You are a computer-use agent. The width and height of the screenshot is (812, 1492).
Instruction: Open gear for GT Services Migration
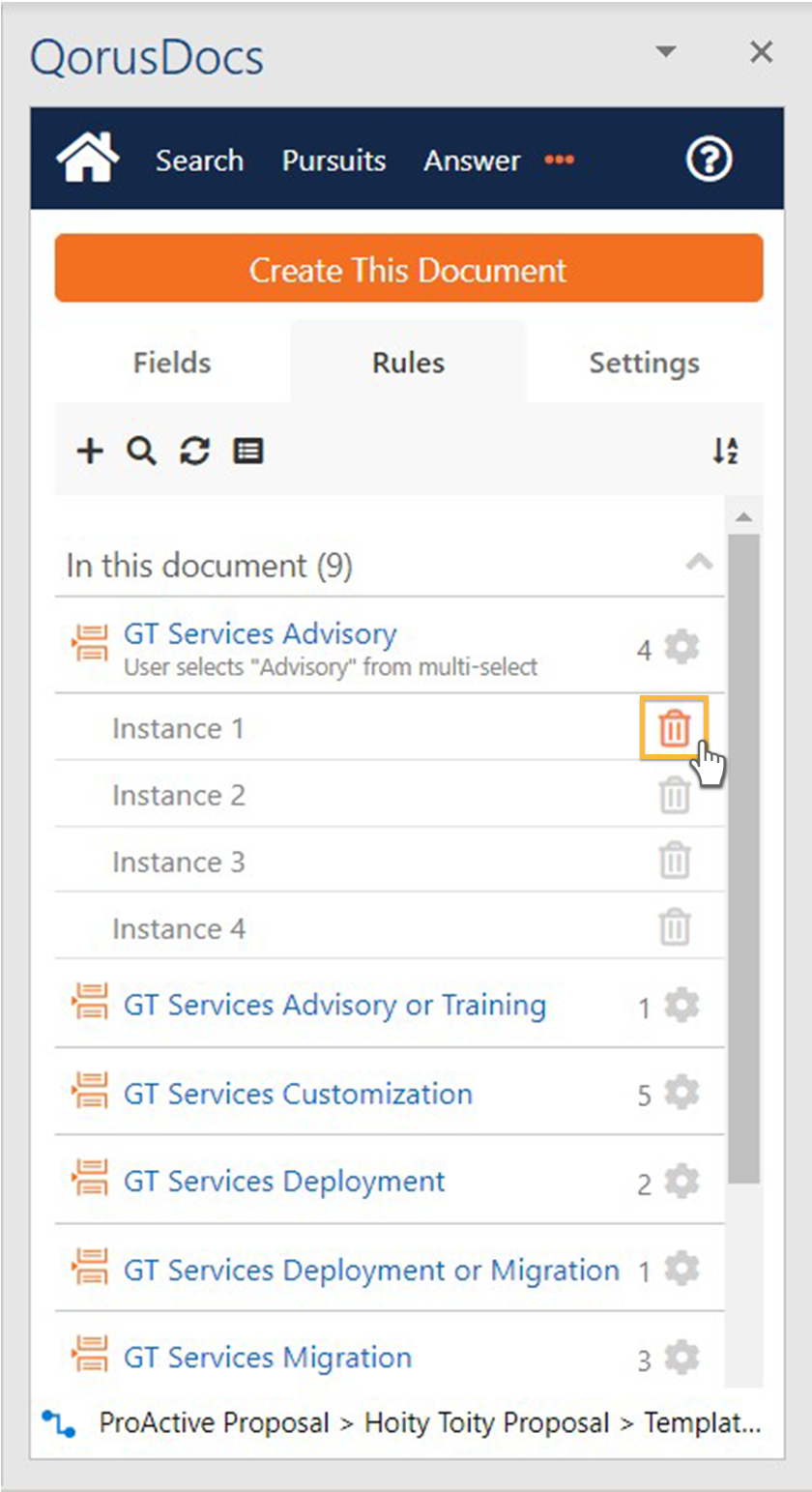(x=682, y=1358)
